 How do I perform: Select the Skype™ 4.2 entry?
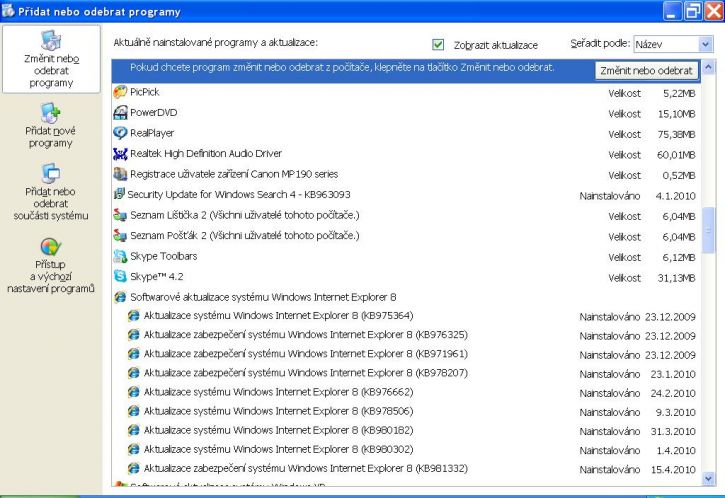(406, 277)
